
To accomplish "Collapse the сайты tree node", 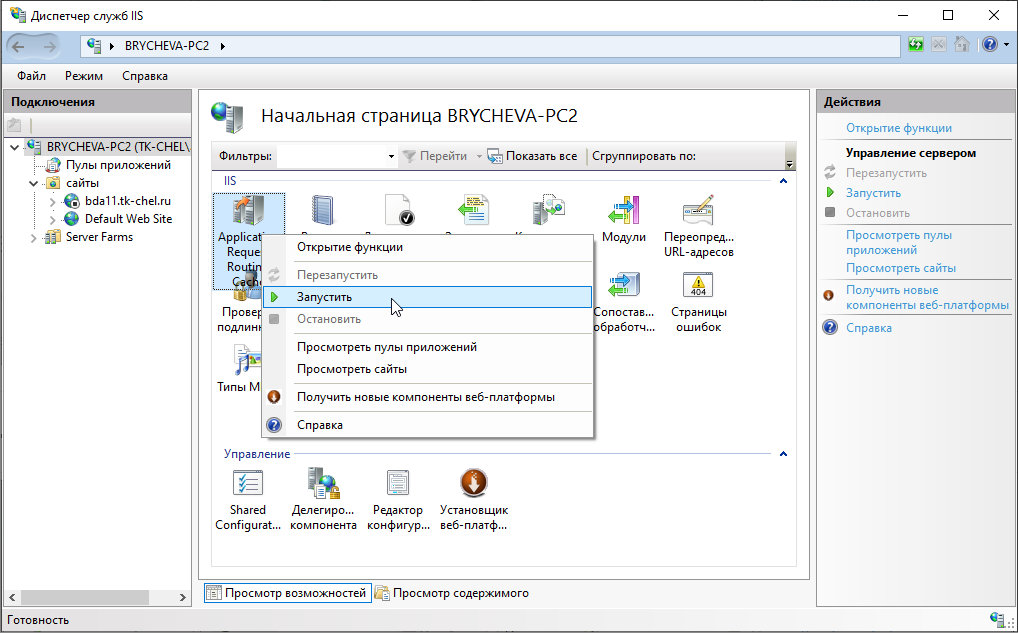I will (33, 184).
